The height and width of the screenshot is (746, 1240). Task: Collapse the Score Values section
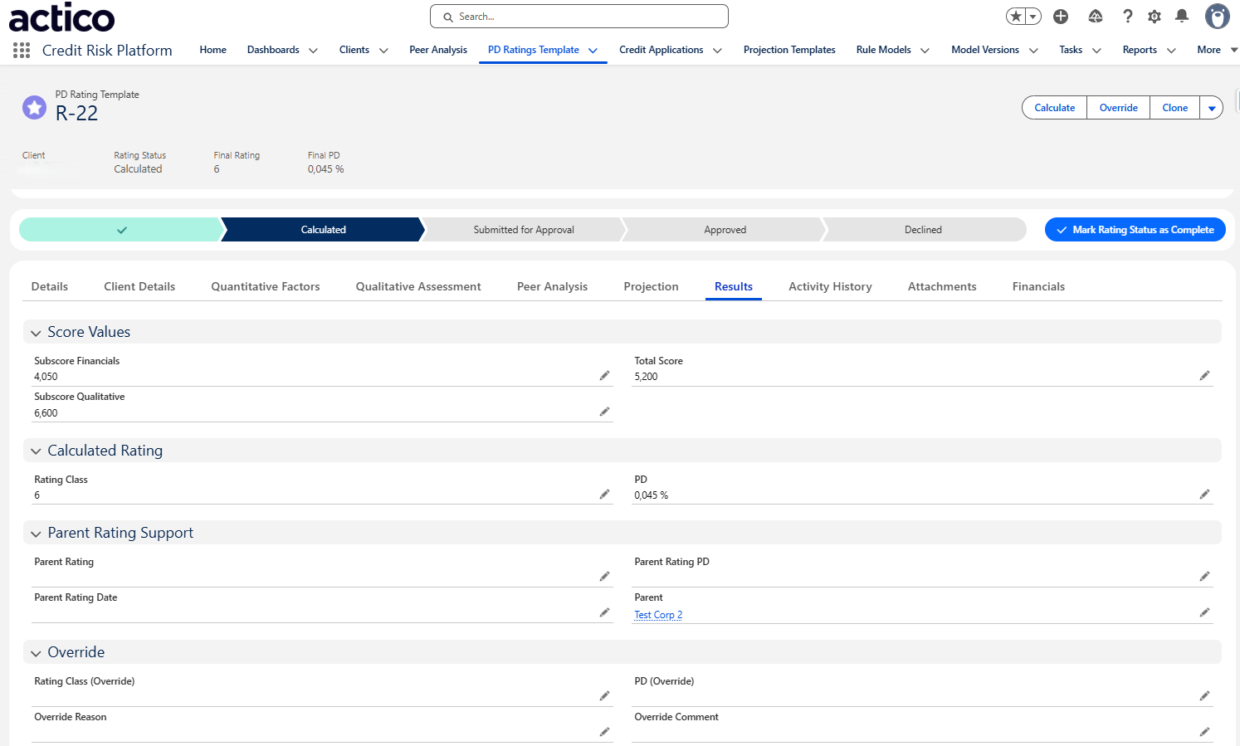click(36, 332)
